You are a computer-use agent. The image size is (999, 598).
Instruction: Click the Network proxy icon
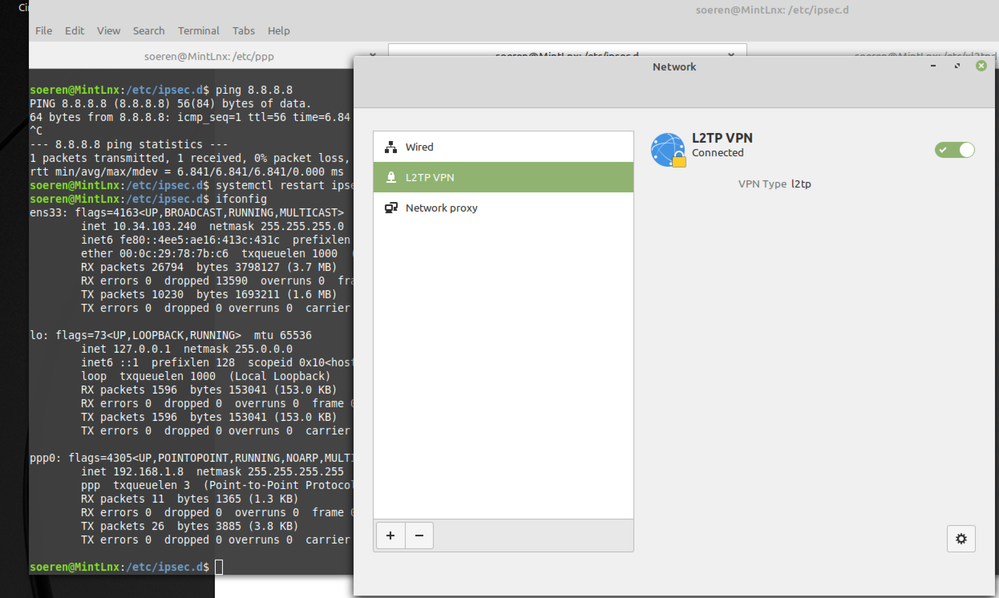pos(391,208)
